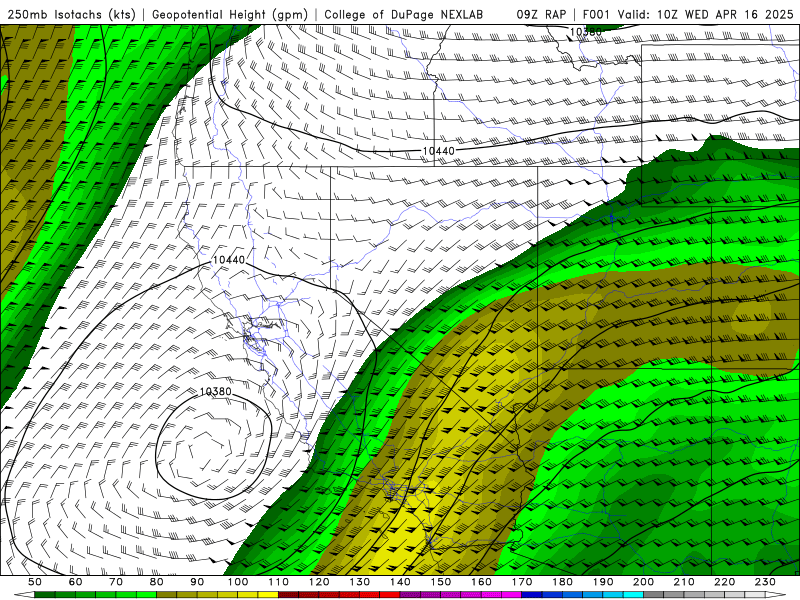
Task: Click the 190 value on the color scale
Action: tap(603, 582)
